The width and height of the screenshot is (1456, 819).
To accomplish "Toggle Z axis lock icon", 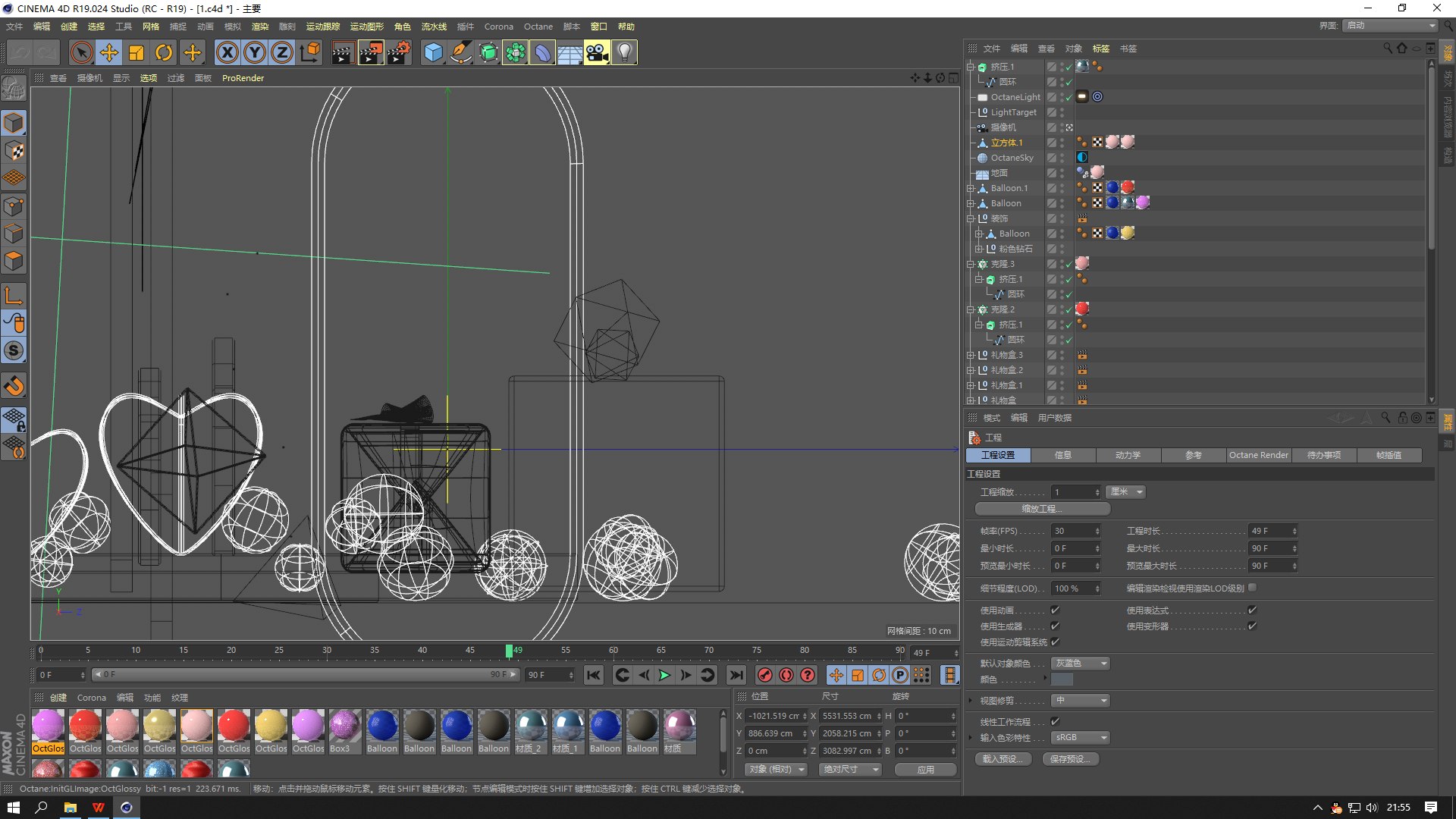I will coord(282,52).
